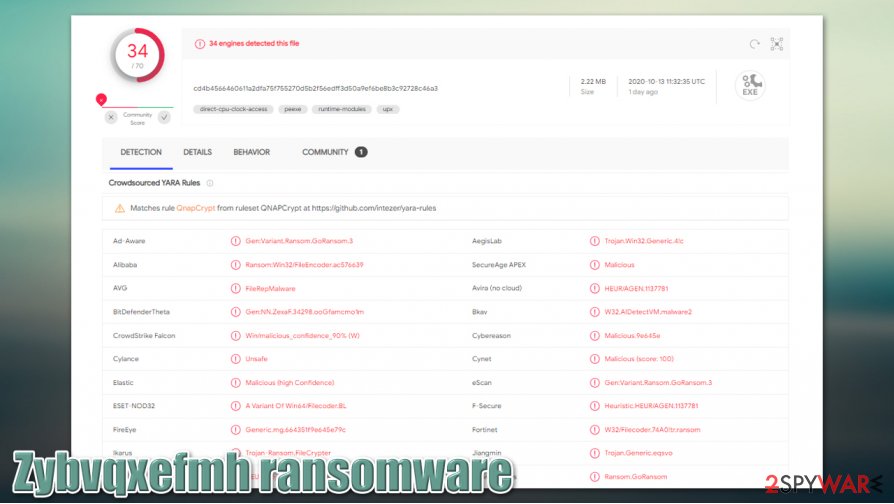Click 'Malicious (high Confidence)' result for Elastic
This screenshot has height=504, width=894.
[290, 383]
